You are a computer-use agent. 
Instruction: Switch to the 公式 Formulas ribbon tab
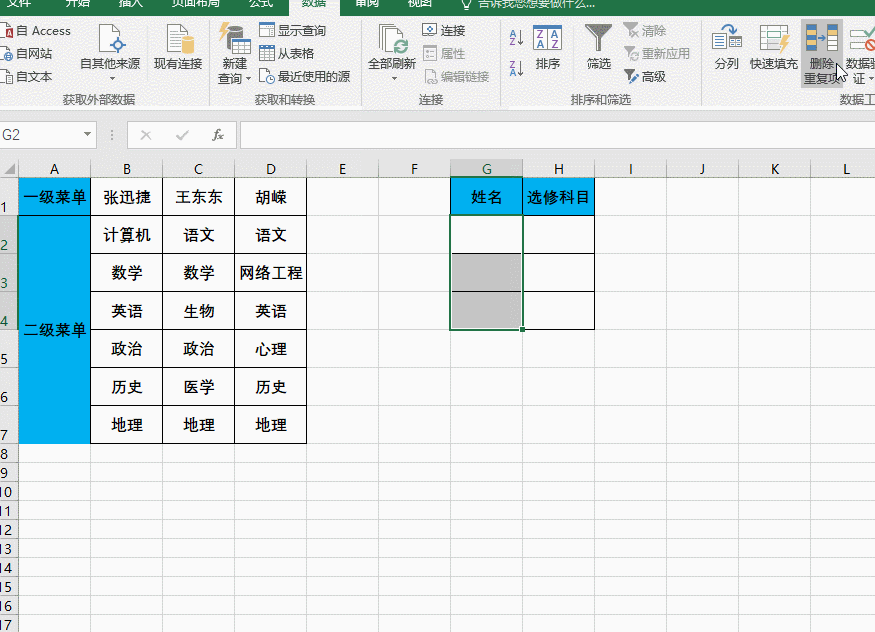261,4
